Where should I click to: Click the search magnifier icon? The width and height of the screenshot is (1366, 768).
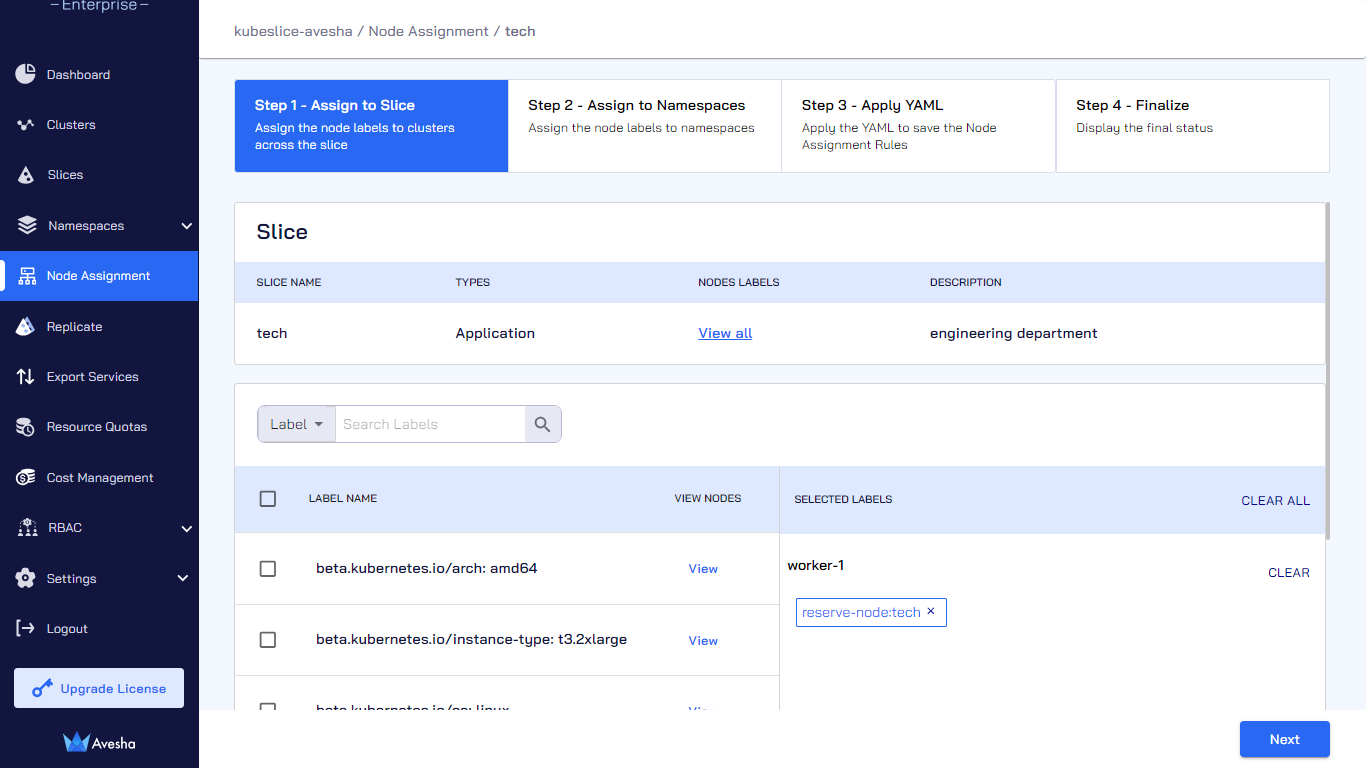tap(543, 424)
